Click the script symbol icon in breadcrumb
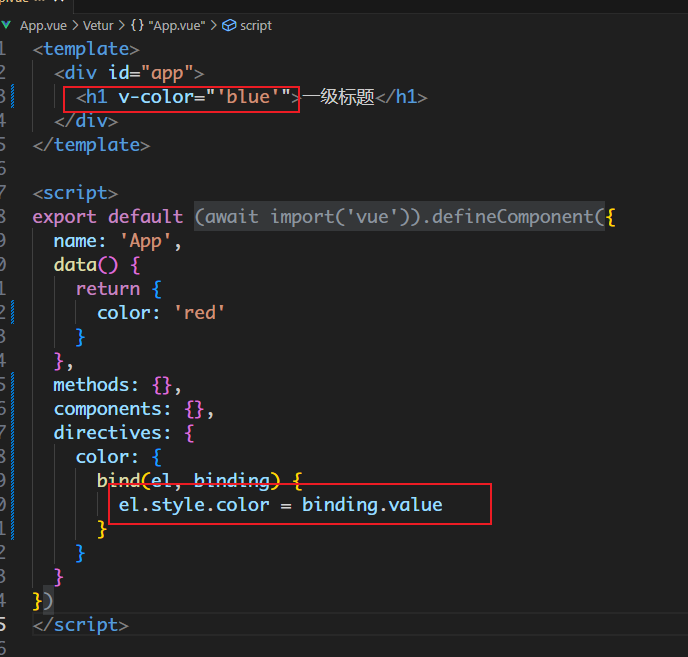Viewport: 688px width, 657px height. coord(228,25)
